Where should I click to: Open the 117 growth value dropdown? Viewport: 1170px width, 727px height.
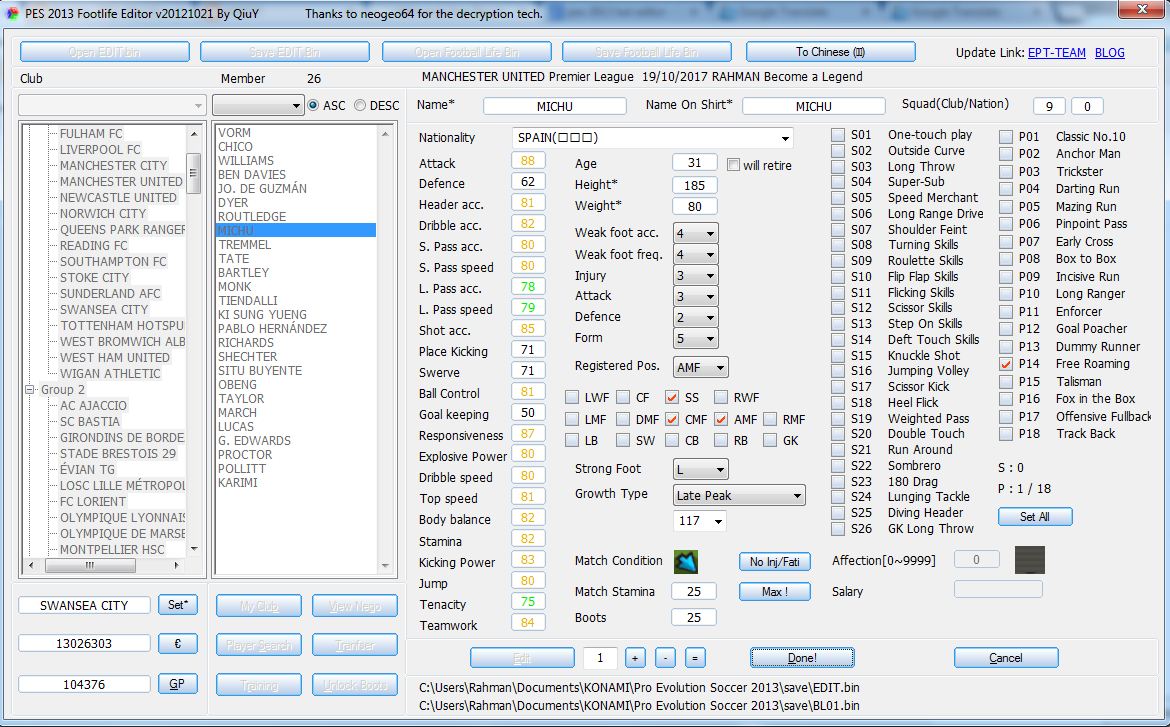click(718, 521)
